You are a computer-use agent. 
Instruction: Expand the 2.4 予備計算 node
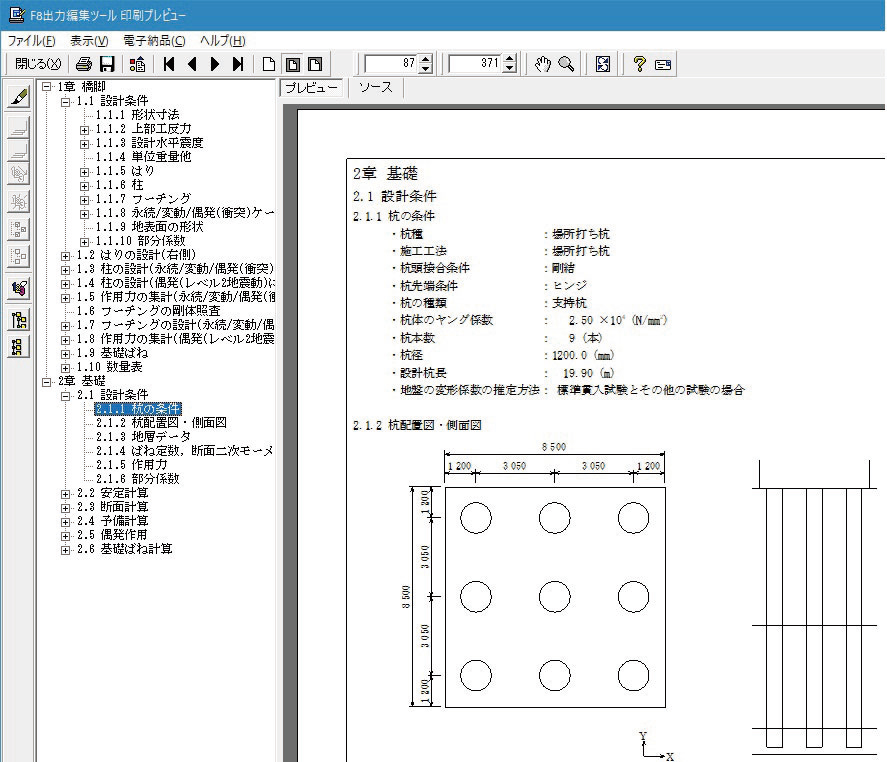point(66,522)
